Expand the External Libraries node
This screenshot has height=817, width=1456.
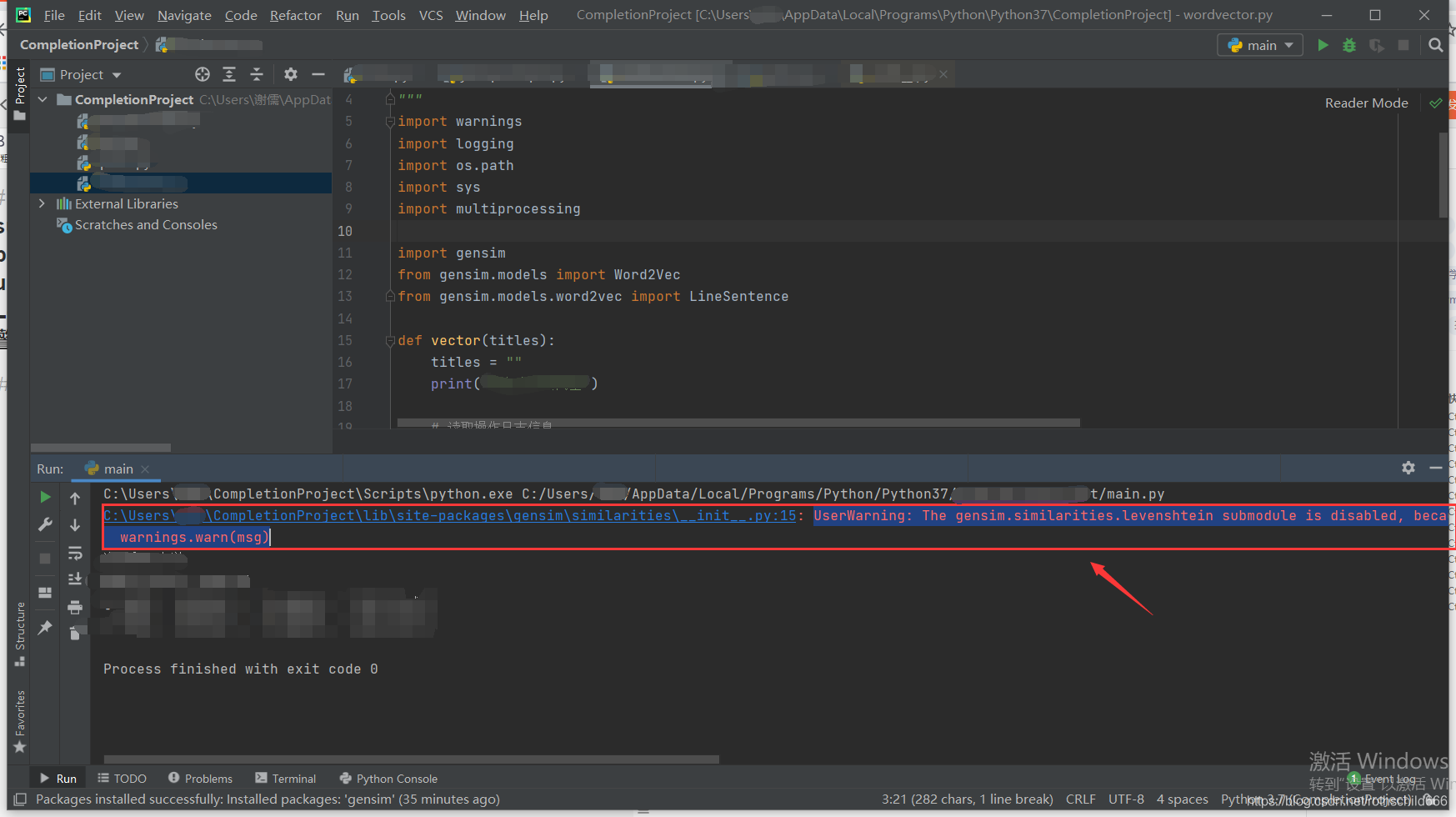tap(43, 203)
